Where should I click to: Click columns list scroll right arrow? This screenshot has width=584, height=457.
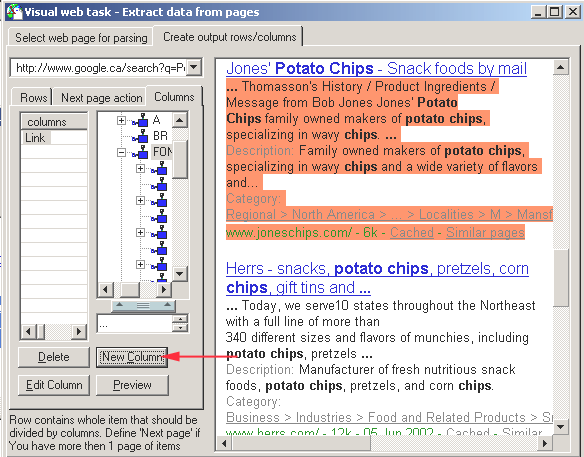[78, 331]
